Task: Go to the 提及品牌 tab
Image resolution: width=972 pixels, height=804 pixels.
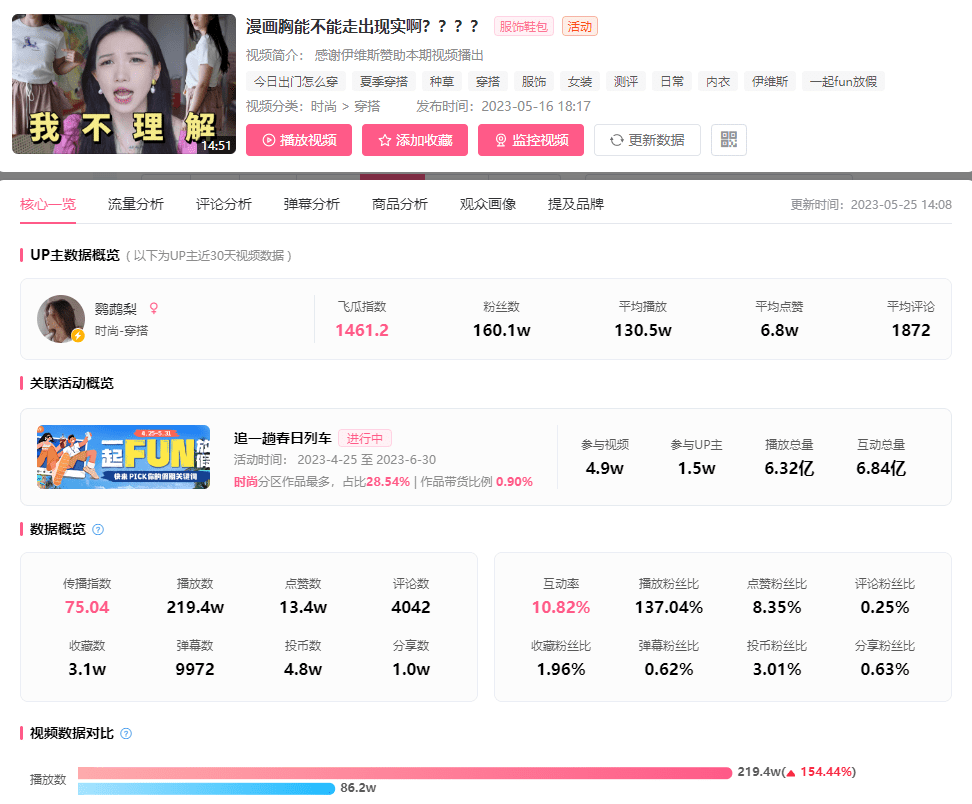Action: click(576, 204)
